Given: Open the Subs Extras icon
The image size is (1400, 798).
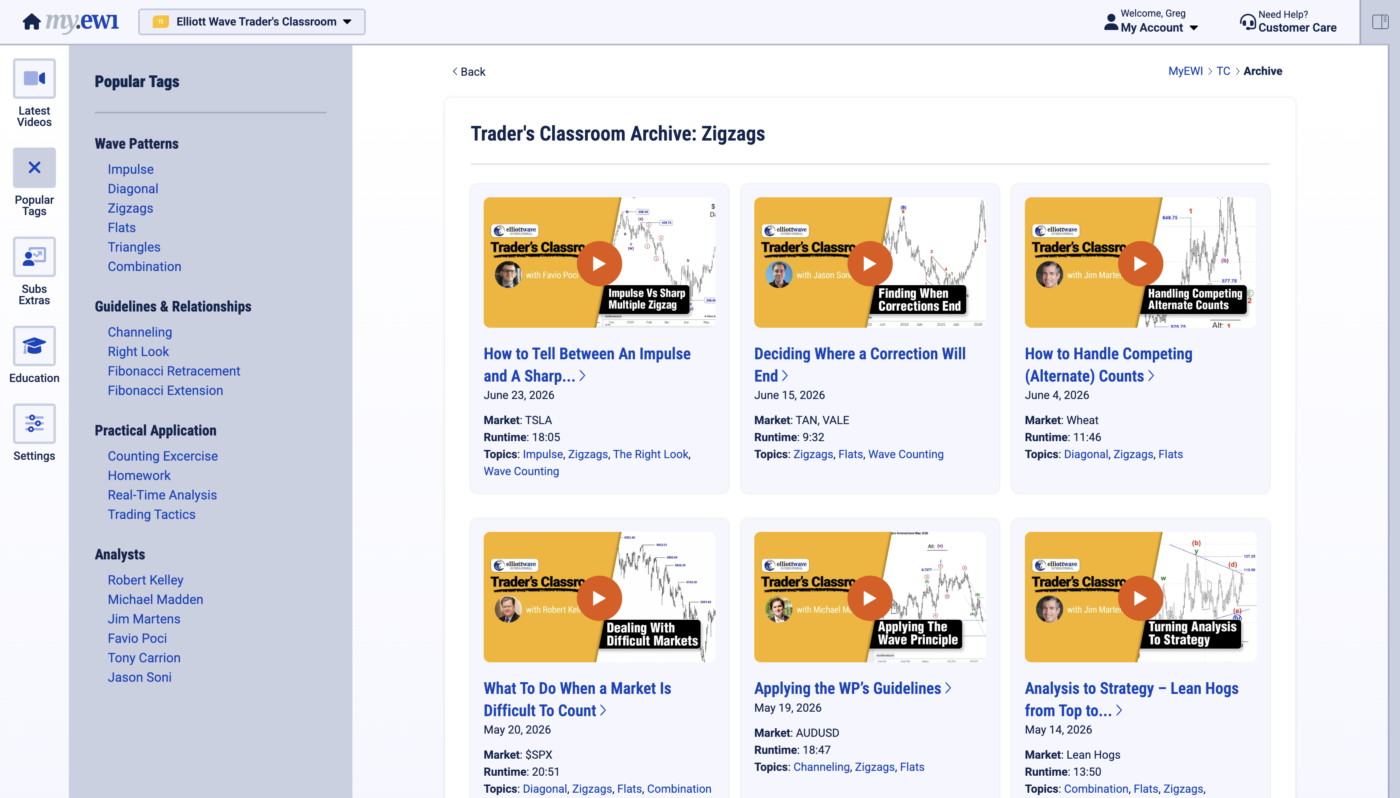Looking at the screenshot, I should [34, 257].
